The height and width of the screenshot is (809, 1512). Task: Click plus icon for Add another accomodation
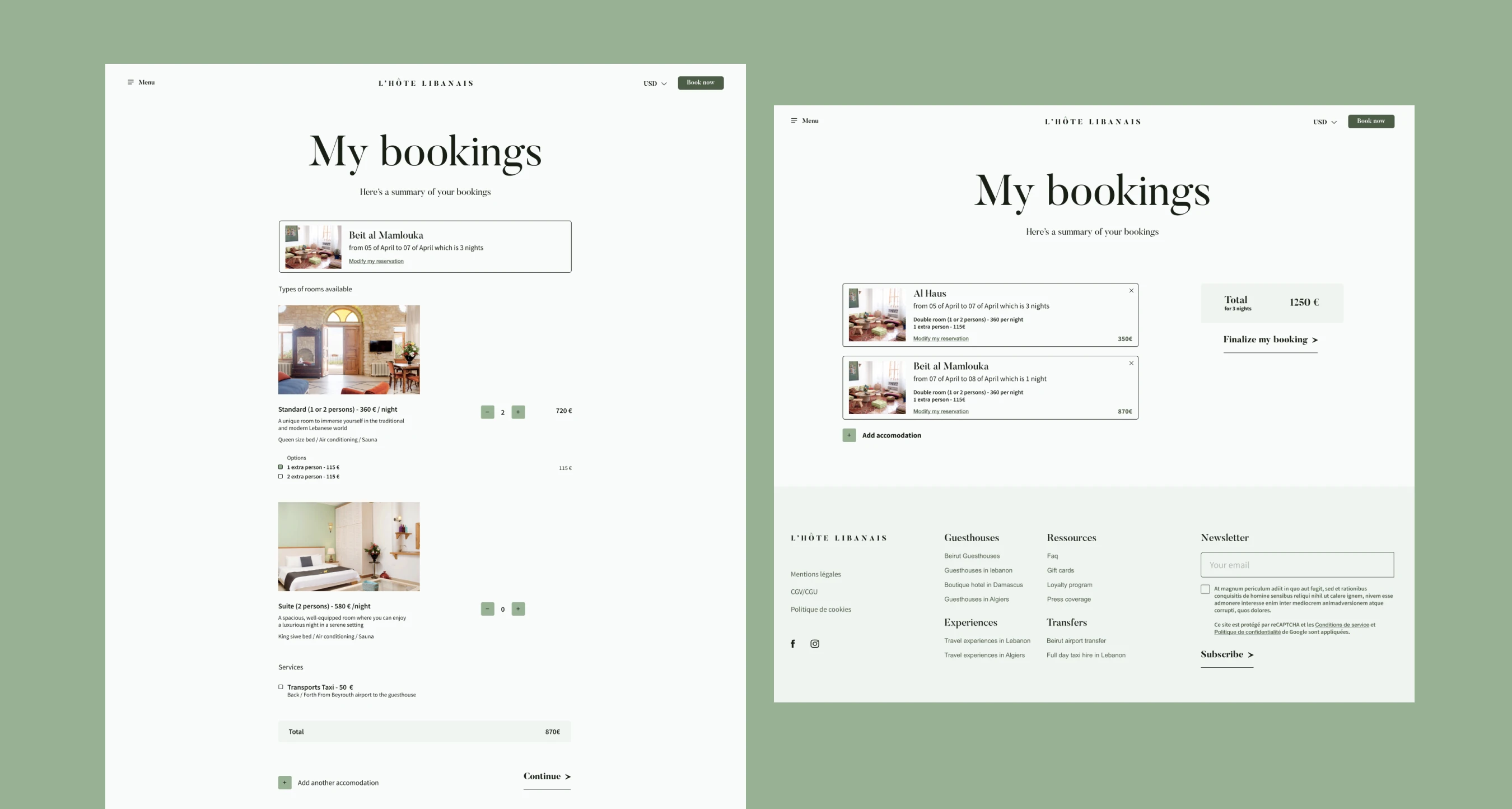(x=284, y=783)
